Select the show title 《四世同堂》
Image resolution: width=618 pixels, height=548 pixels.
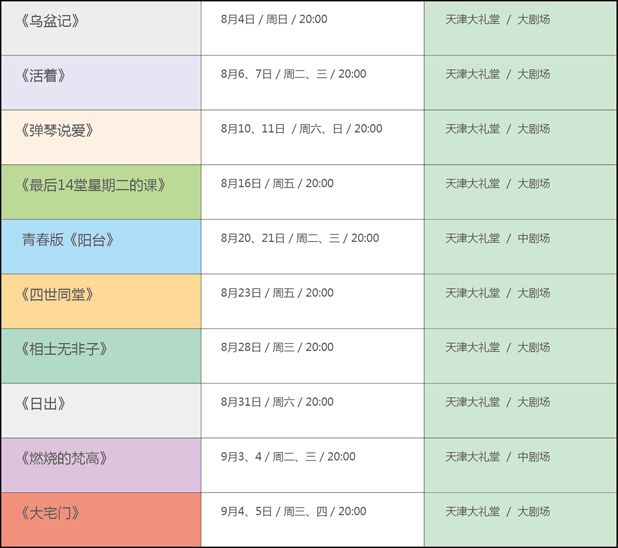pyautogui.click(x=57, y=294)
